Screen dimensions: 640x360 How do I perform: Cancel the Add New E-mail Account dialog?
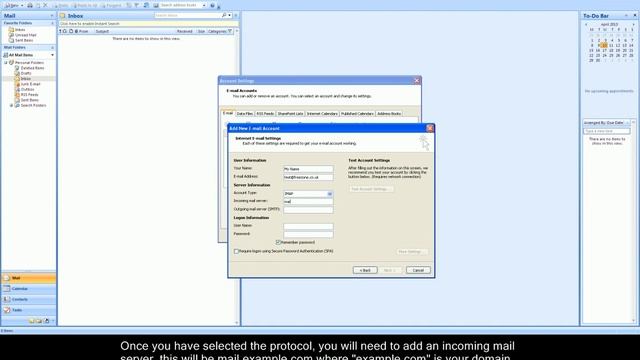(x=418, y=270)
